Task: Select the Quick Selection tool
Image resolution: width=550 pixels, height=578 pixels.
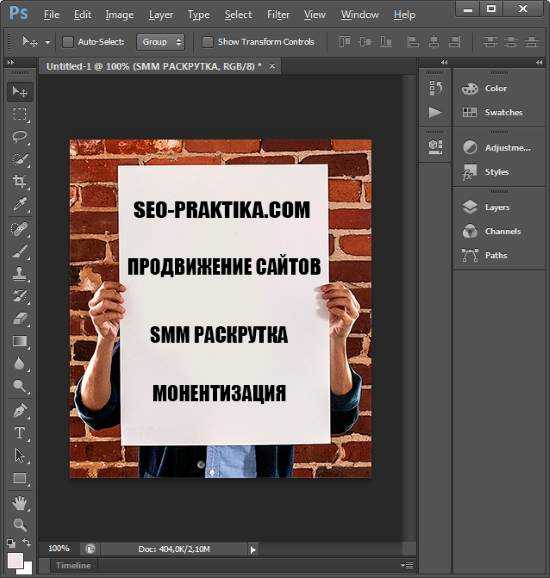Action: click(x=20, y=159)
